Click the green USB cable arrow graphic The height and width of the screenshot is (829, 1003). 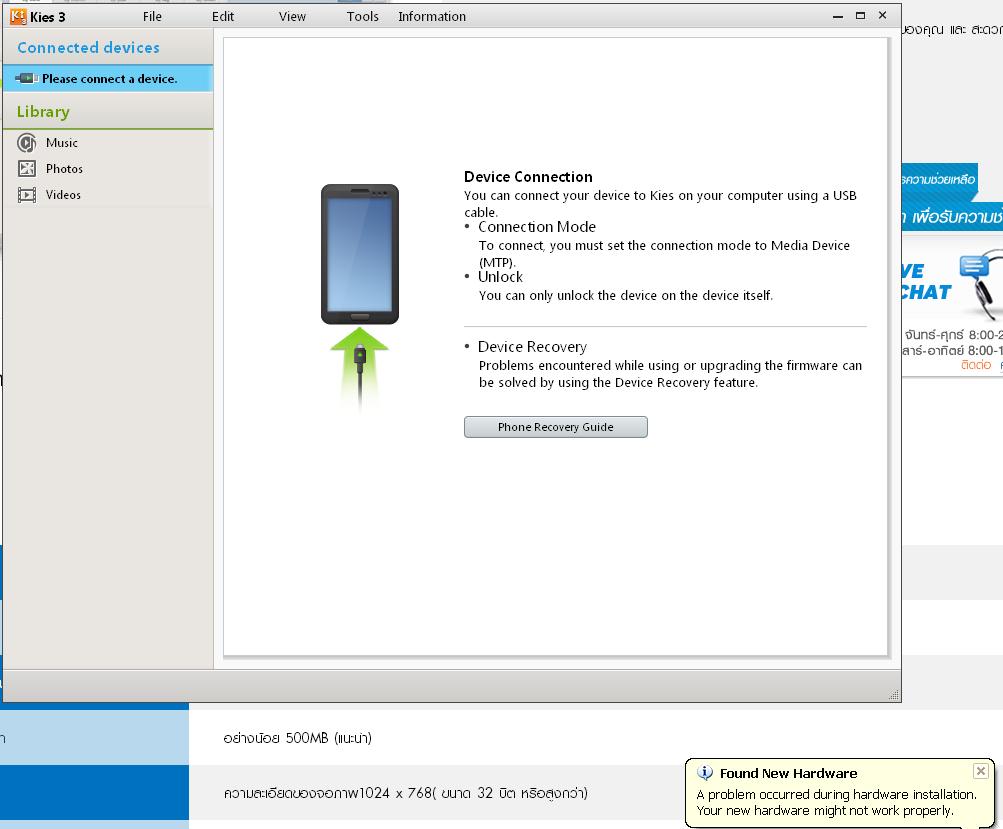point(359,368)
